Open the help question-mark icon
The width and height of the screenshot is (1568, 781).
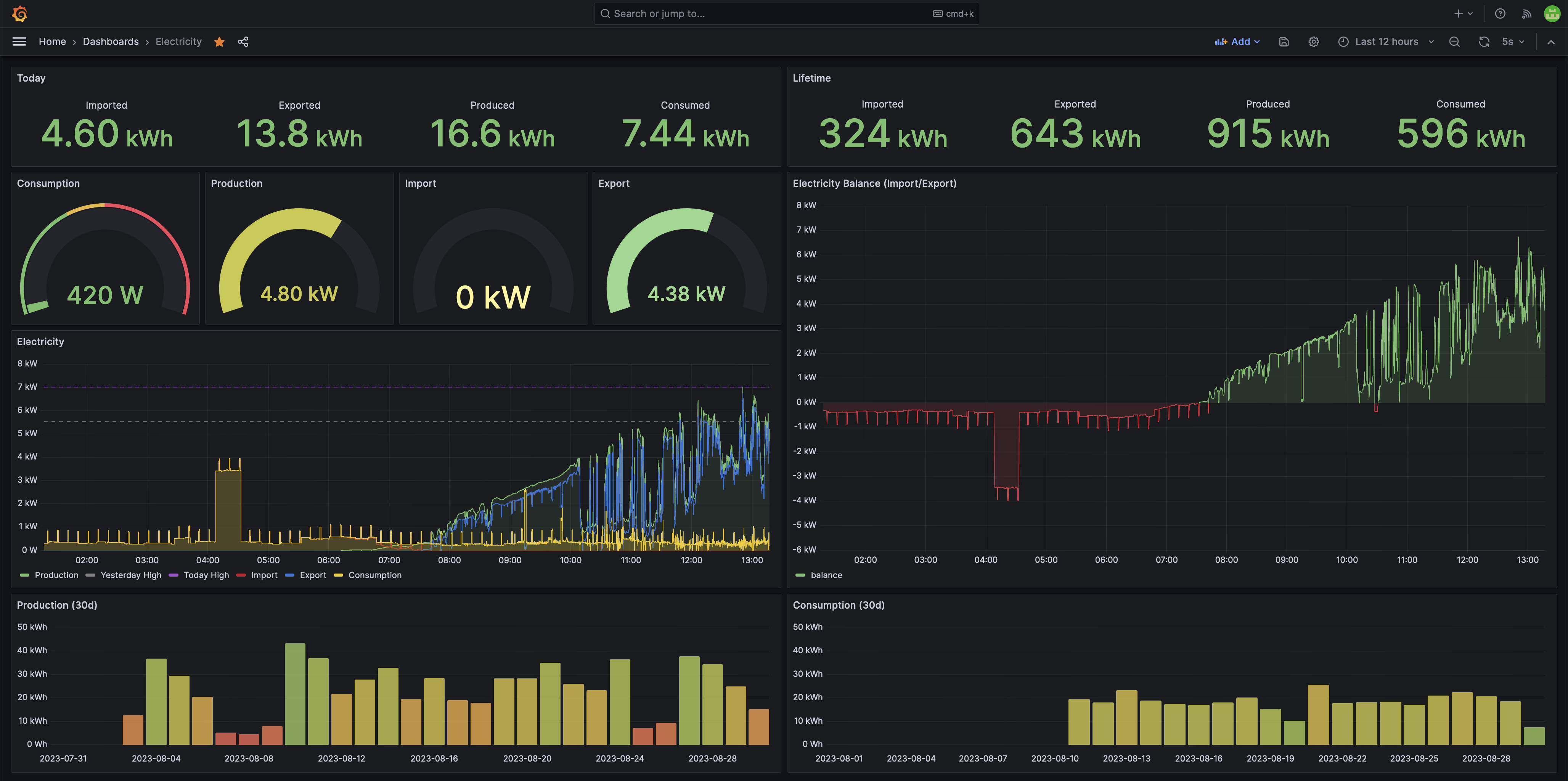[1500, 13]
